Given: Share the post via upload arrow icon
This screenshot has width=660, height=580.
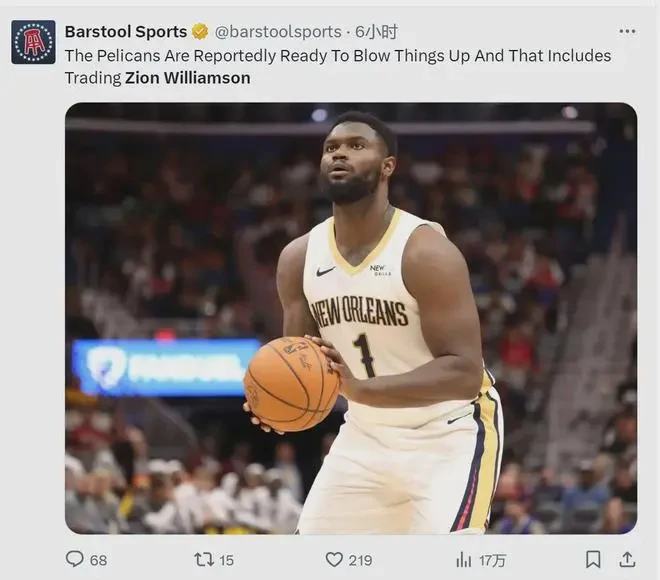Looking at the screenshot, I should [x=627, y=560].
